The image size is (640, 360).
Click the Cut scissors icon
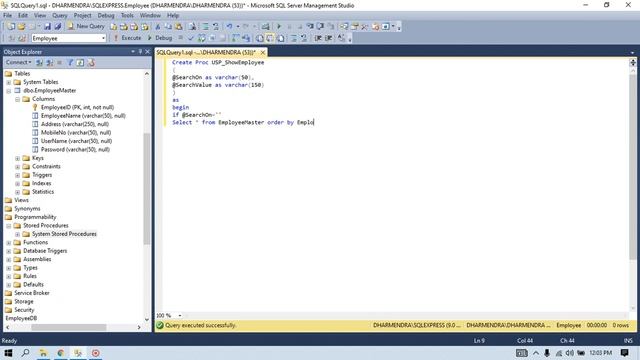point(158,27)
